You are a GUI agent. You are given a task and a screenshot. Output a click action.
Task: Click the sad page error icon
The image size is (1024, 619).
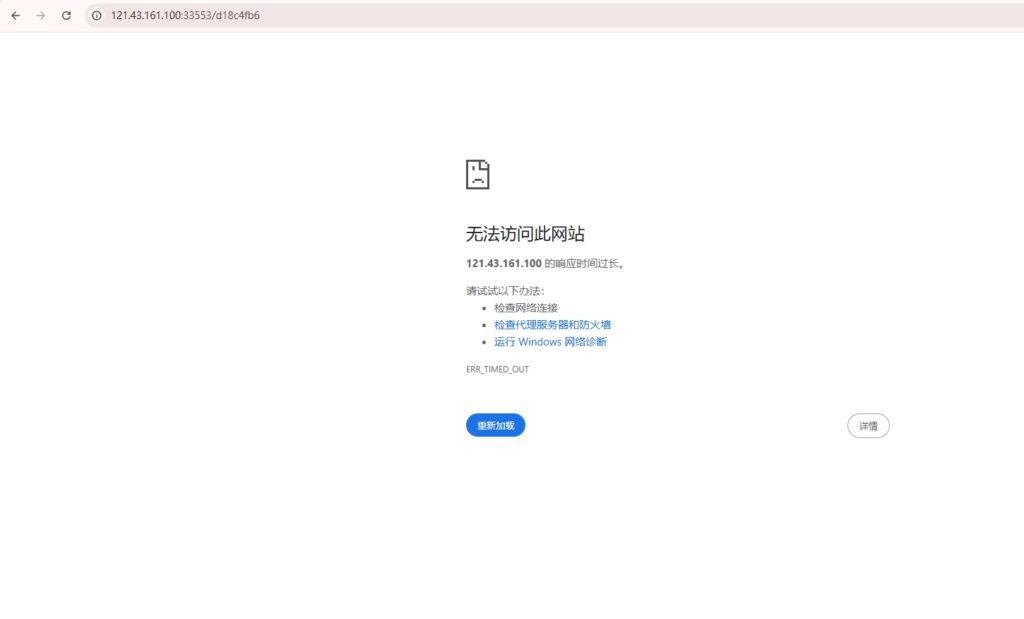[477, 174]
